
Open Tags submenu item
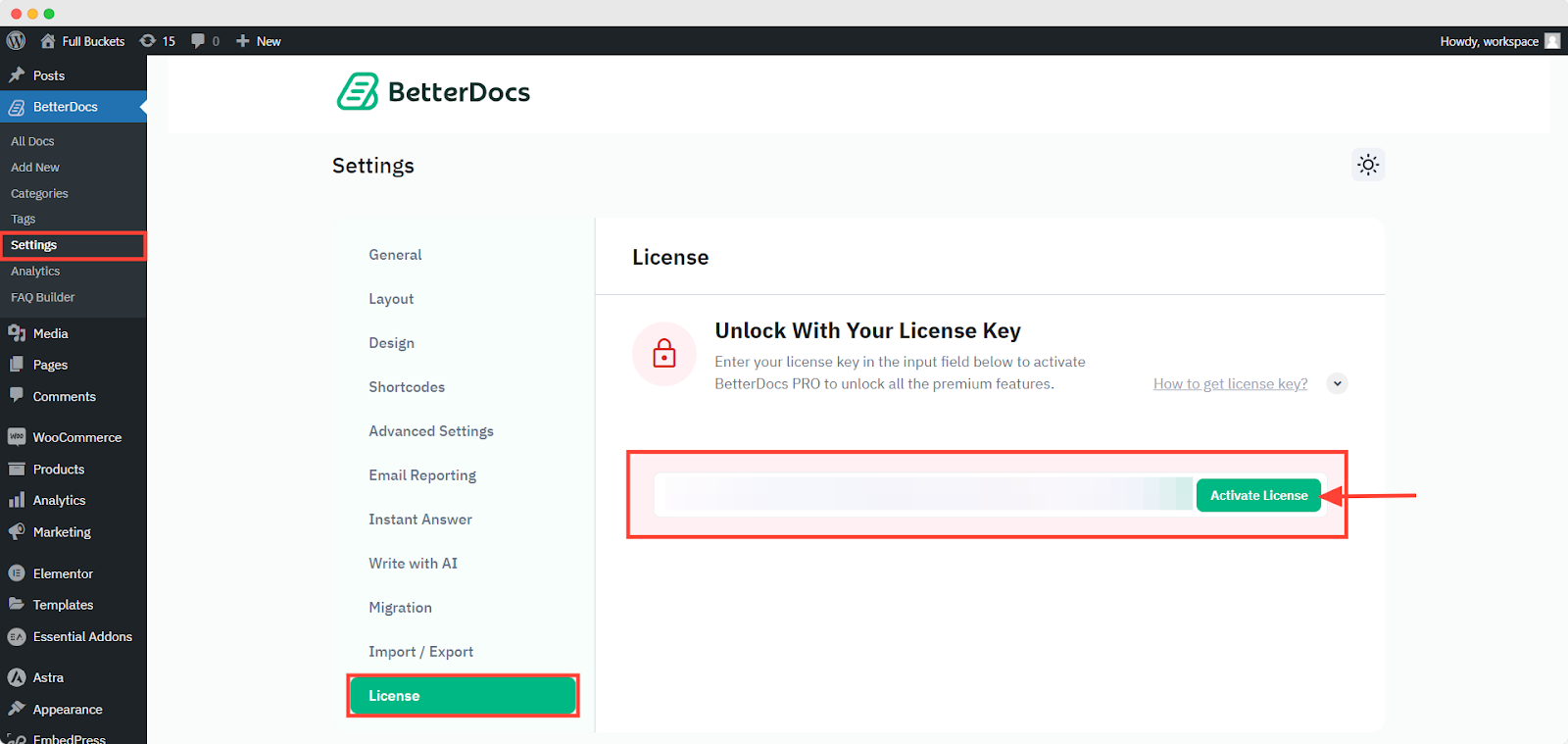click(23, 219)
